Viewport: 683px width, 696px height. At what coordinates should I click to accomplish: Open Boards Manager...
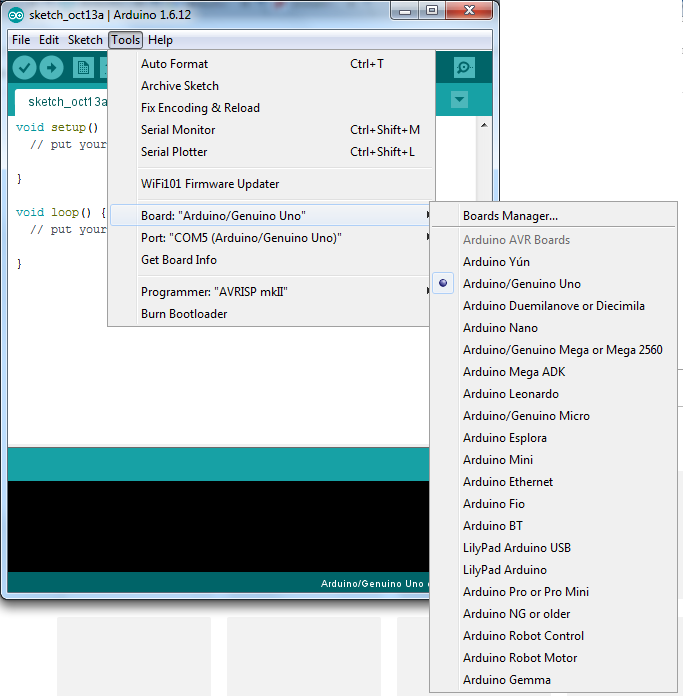[510, 216]
